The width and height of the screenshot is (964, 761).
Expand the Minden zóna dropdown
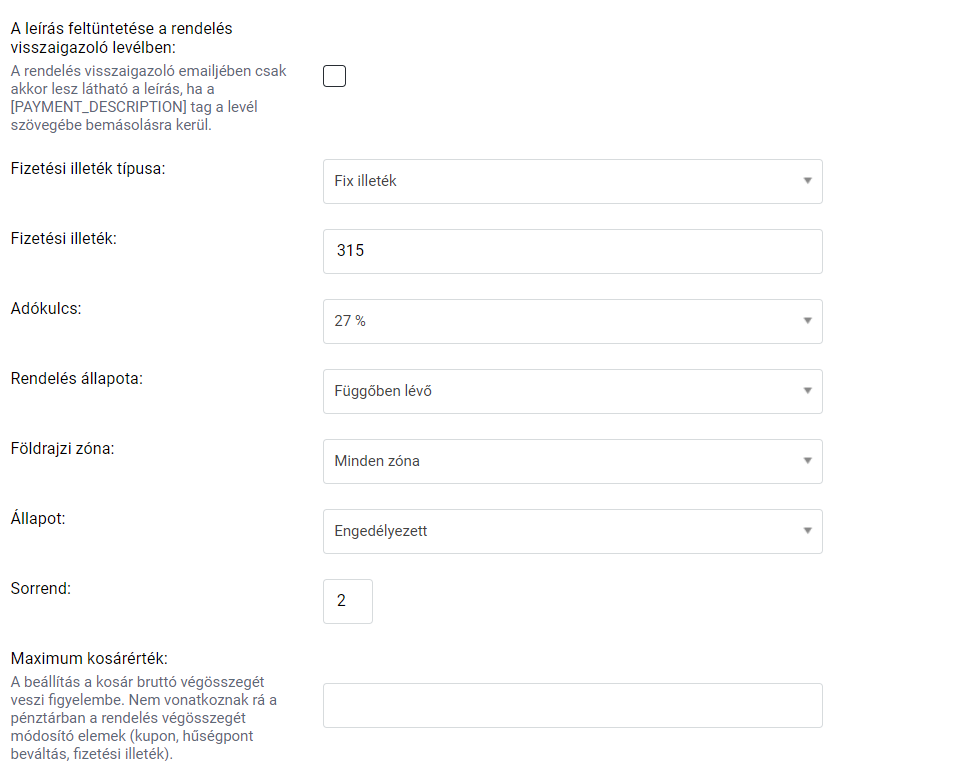click(572, 461)
